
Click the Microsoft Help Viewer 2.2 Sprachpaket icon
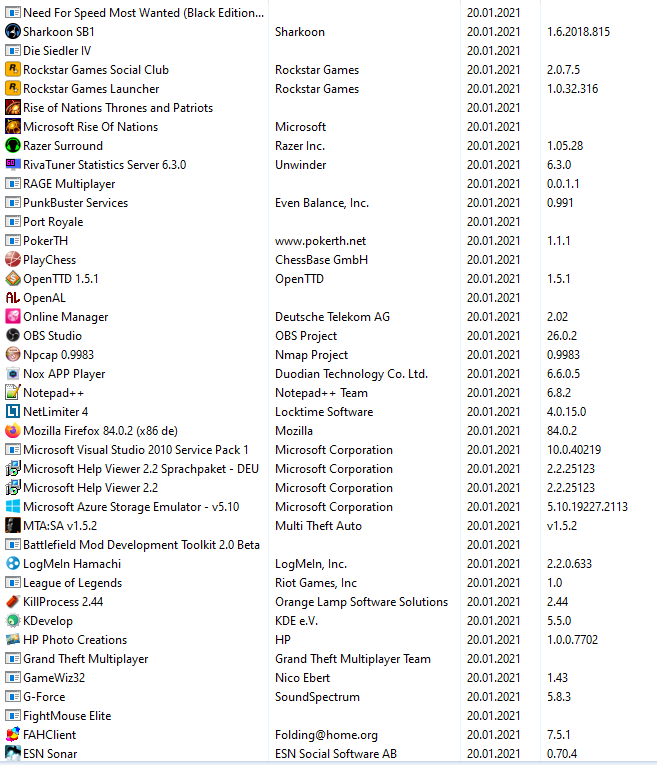point(13,469)
